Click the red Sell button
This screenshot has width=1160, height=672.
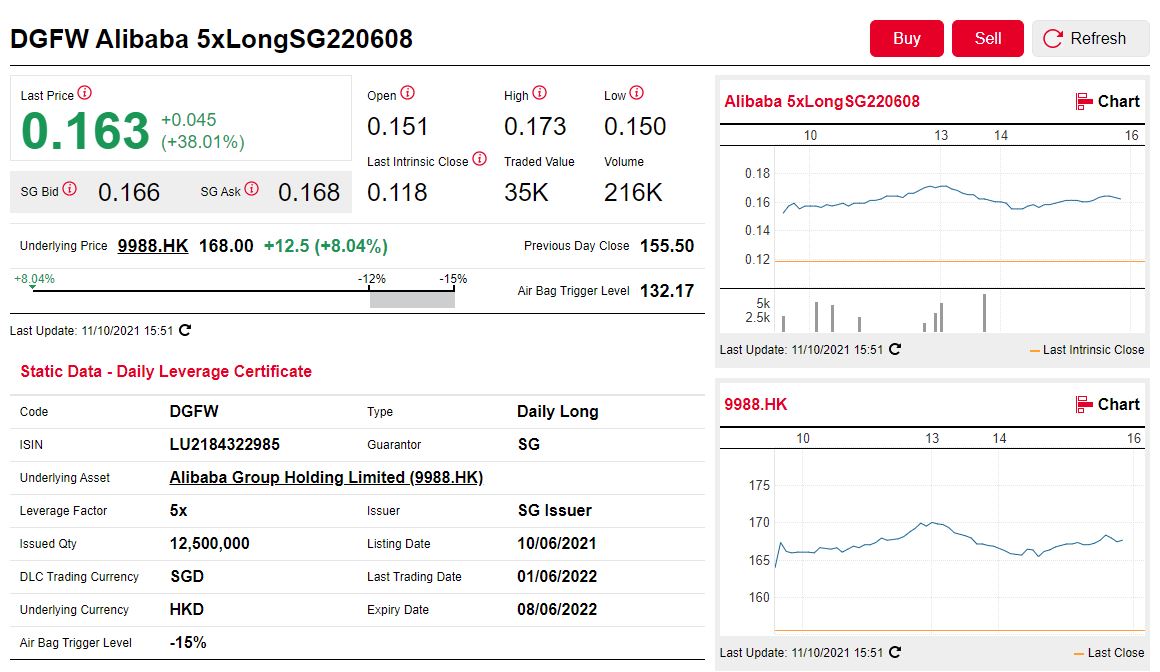coord(988,38)
